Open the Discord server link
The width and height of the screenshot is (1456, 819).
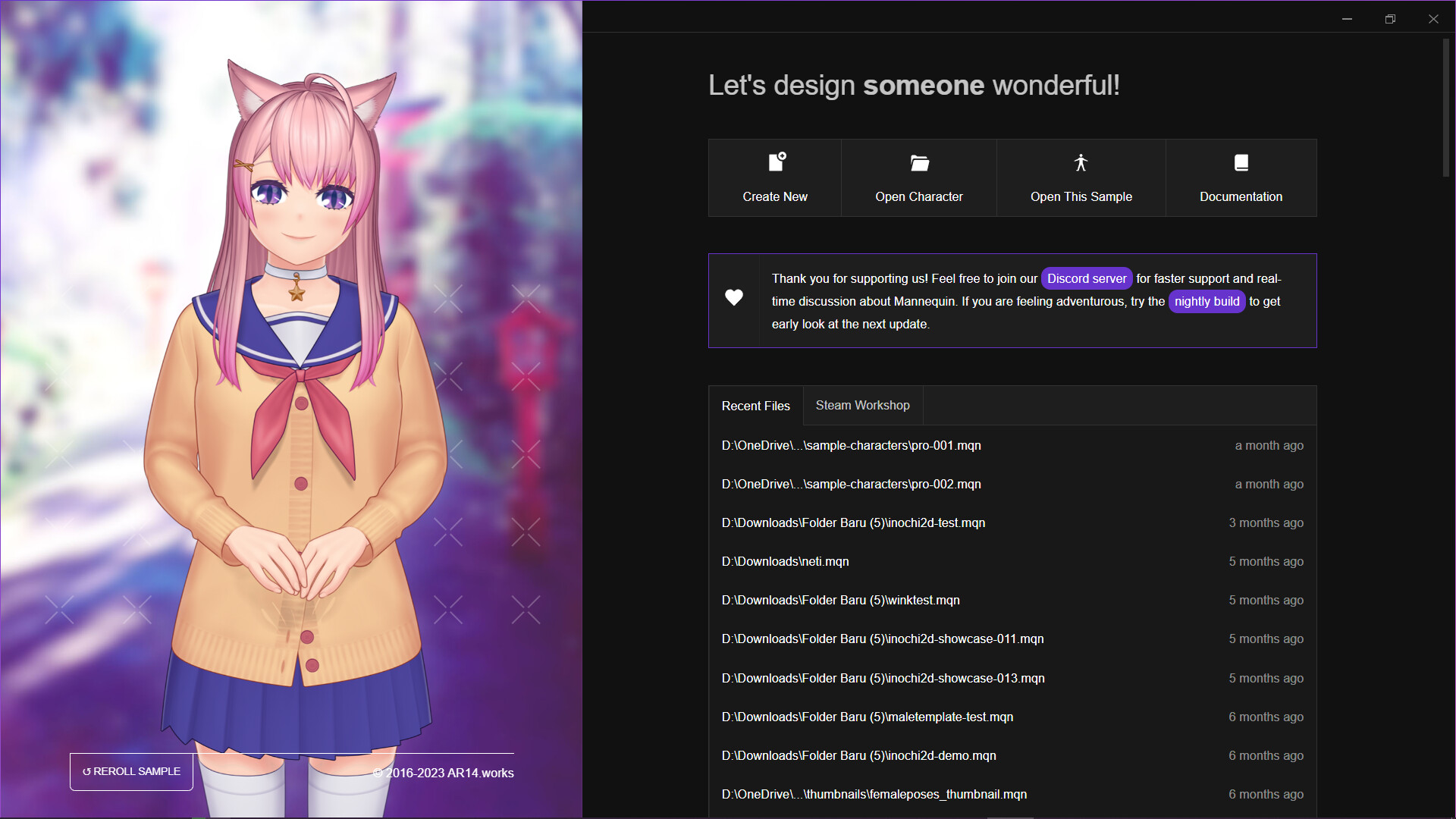tap(1086, 278)
